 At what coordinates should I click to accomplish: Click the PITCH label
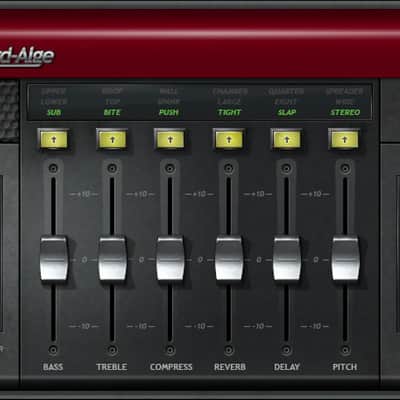[345, 367]
